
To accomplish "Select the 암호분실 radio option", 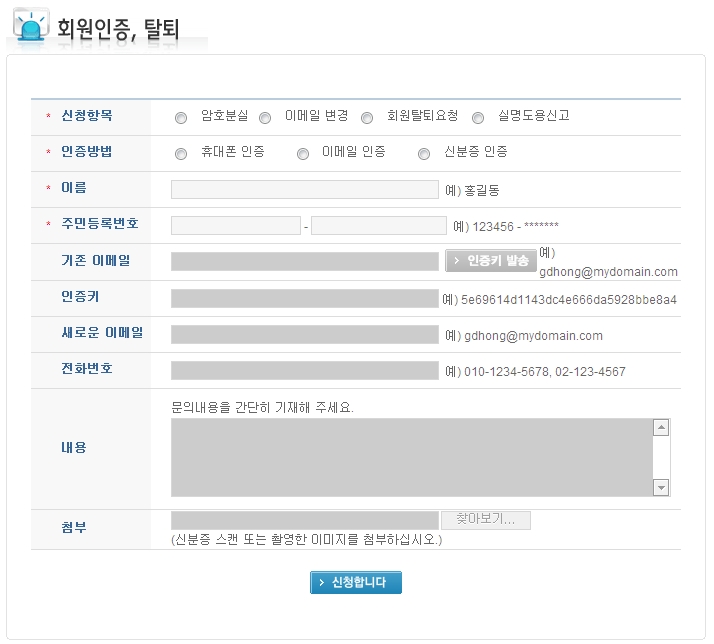I will [x=181, y=118].
